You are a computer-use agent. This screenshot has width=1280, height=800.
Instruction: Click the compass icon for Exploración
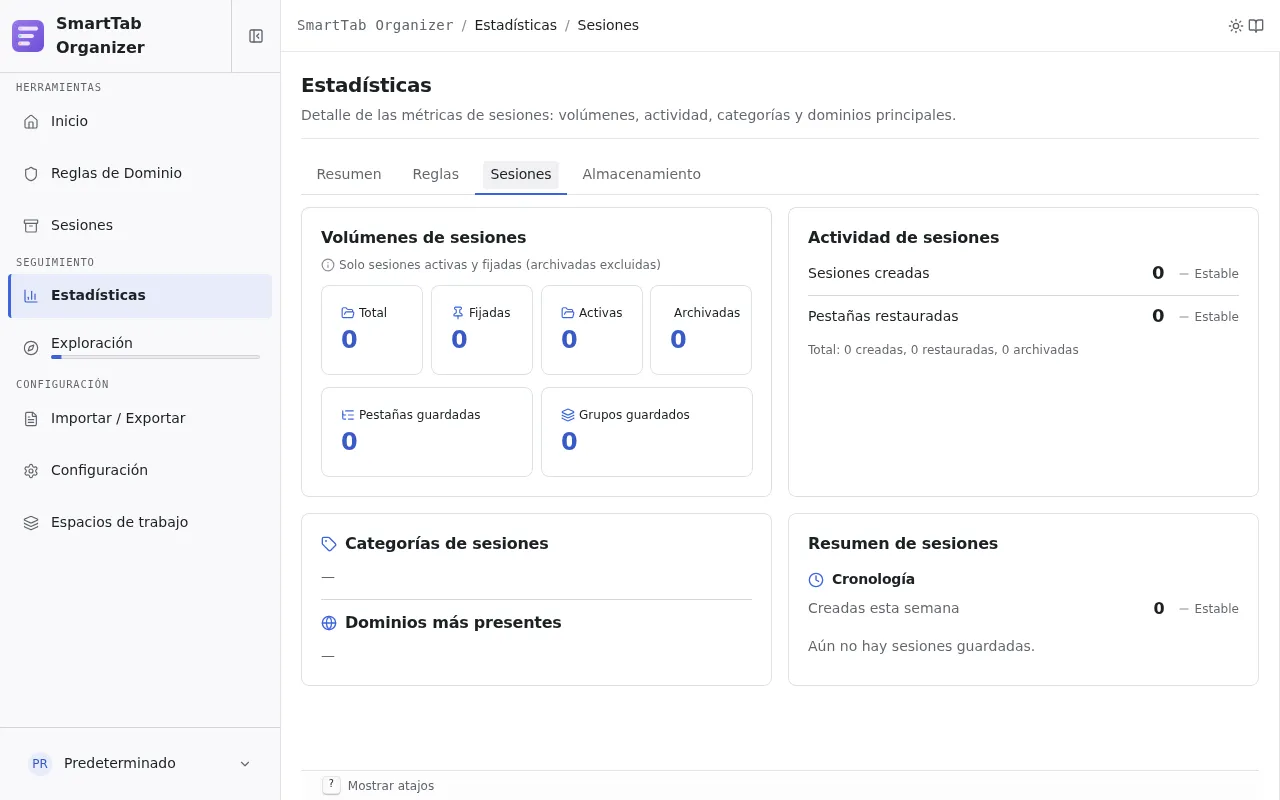[31, 347]
